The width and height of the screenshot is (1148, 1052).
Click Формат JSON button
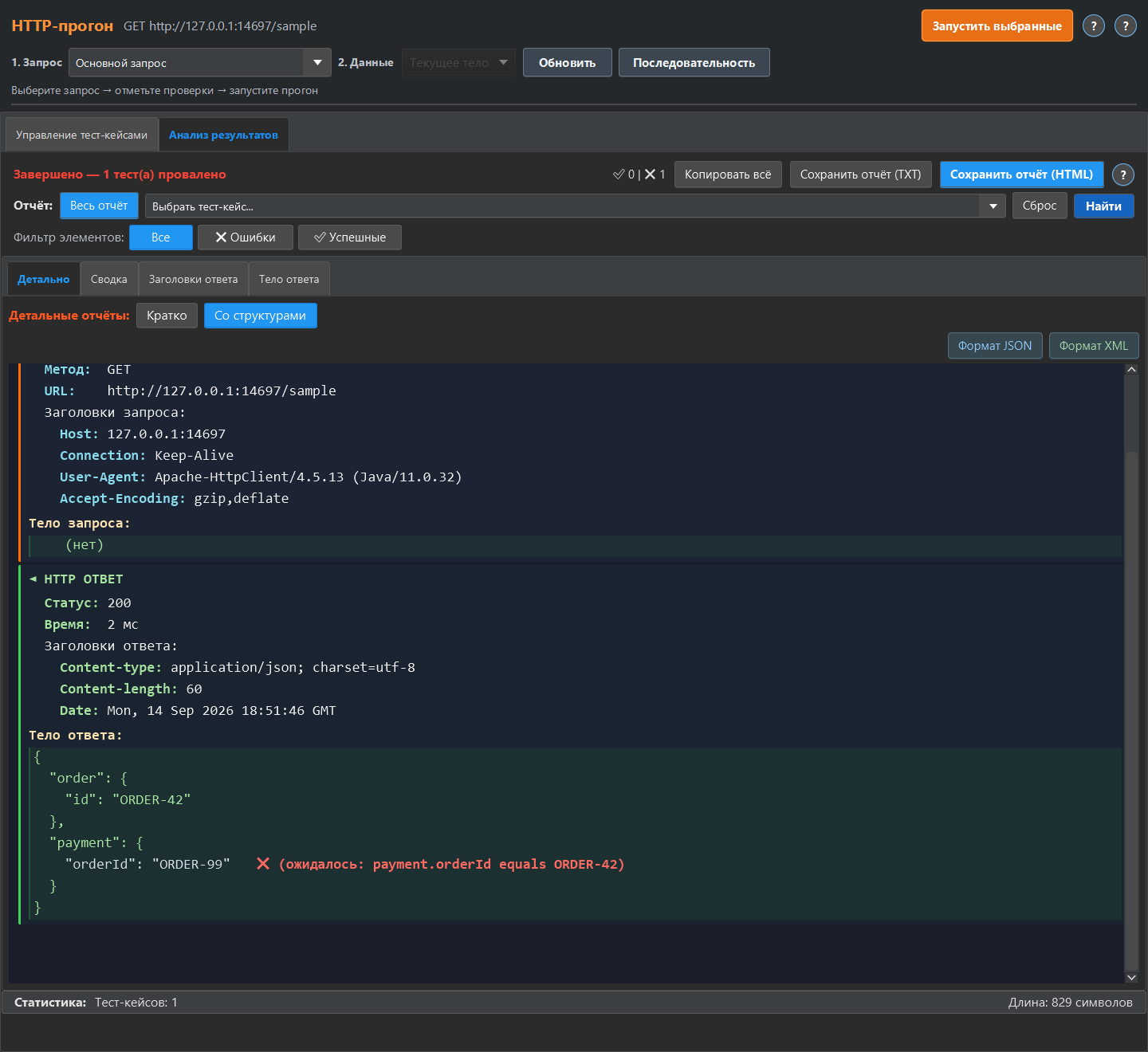coord(995,346)
